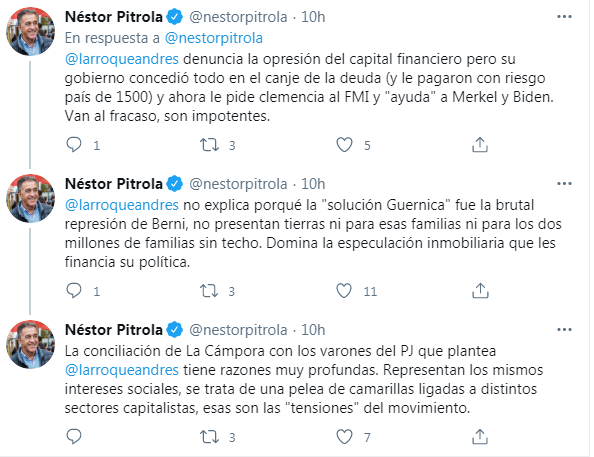Retweet the "solución Guernica" tweet
The width and height of the screenshot is (594, 457).
click(209, 291)
